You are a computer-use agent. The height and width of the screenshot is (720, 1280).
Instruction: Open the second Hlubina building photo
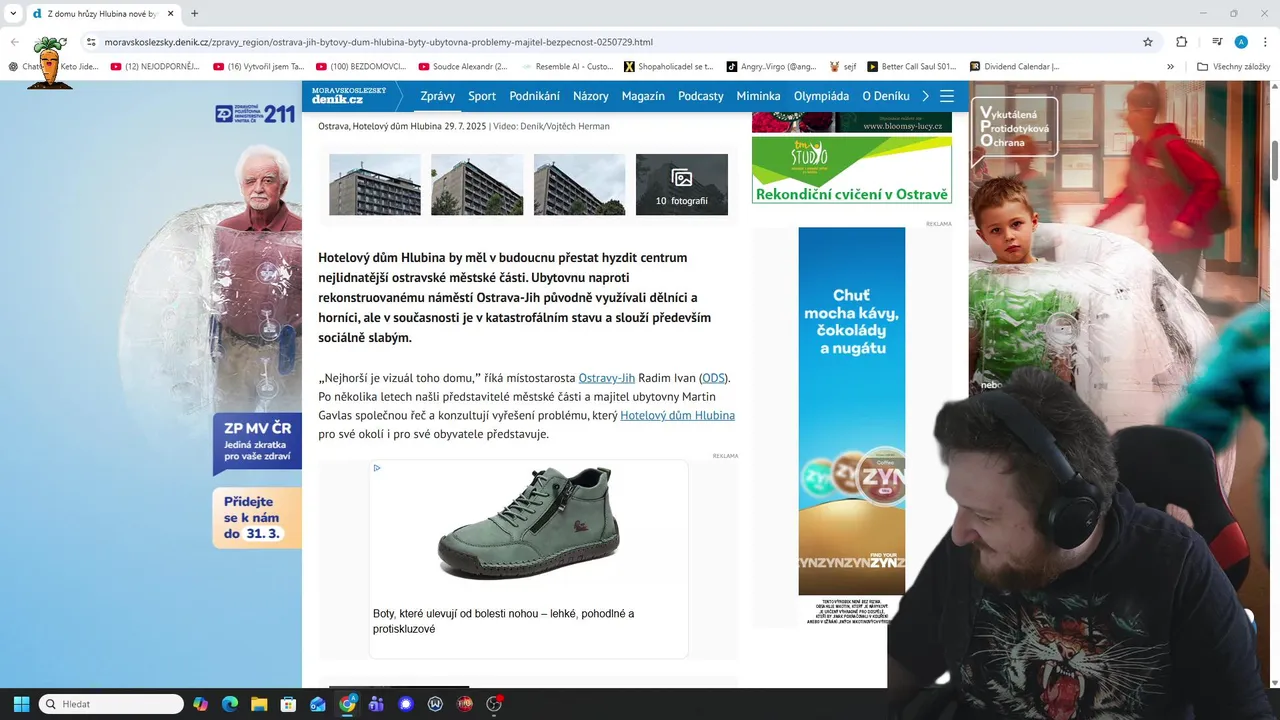[x=477, y=184]
